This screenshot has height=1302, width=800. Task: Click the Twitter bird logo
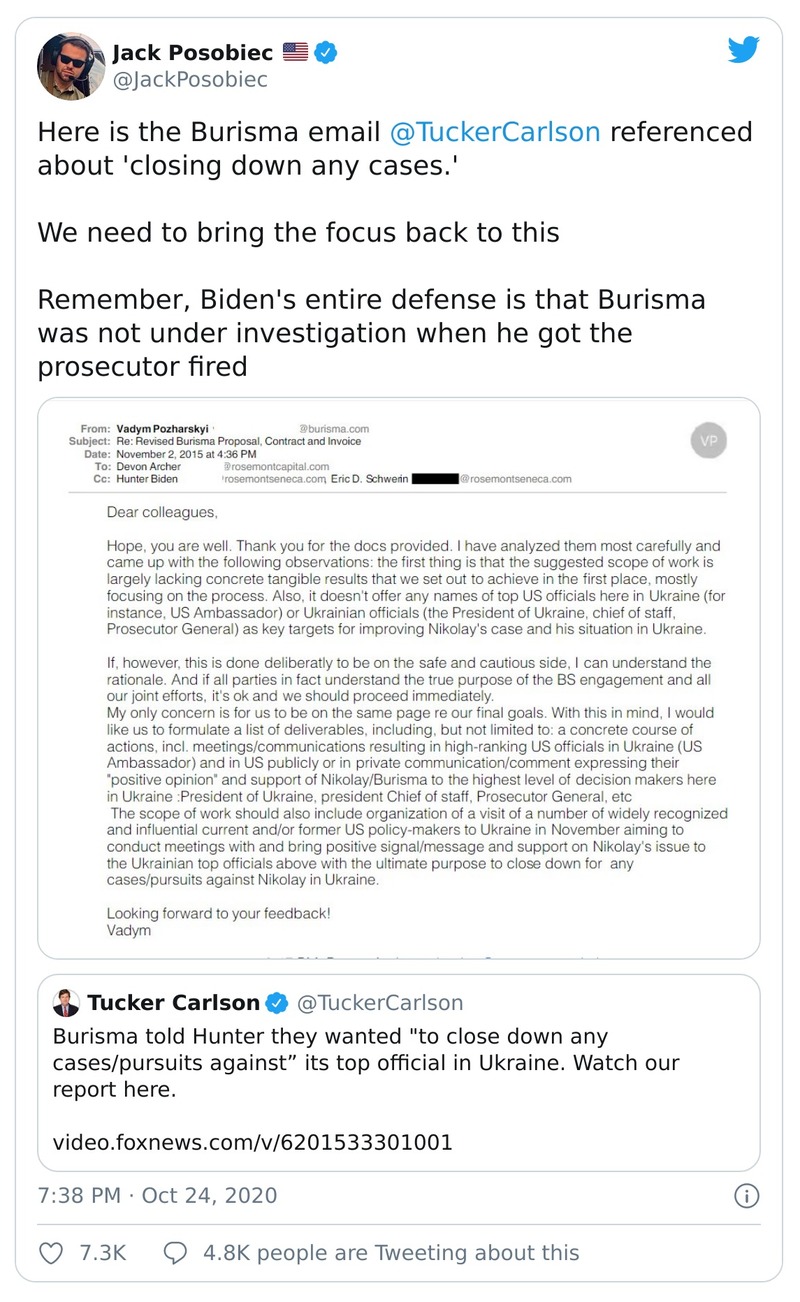(743, 50)
